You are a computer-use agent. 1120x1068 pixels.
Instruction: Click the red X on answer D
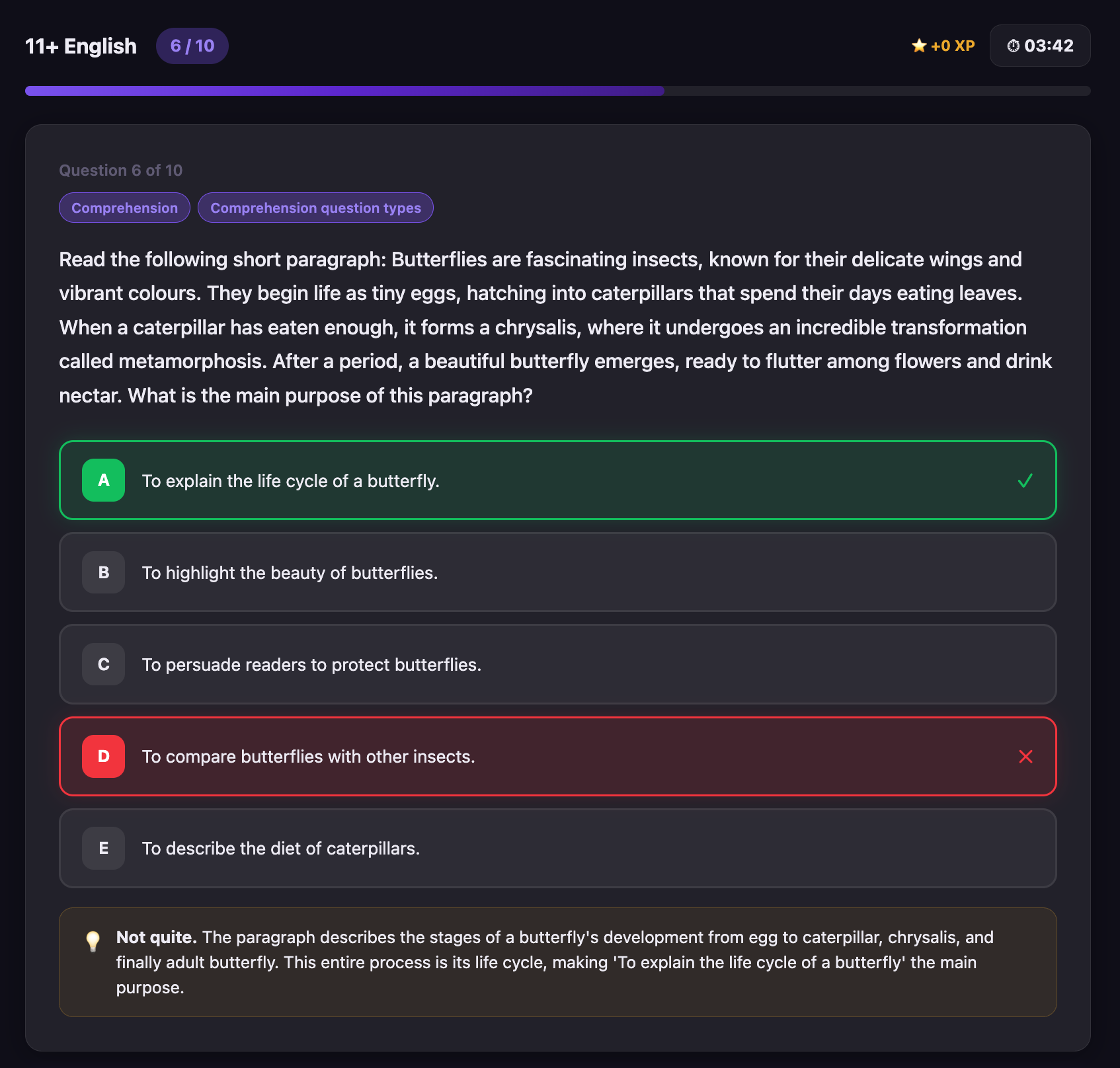click(1025, 757)
